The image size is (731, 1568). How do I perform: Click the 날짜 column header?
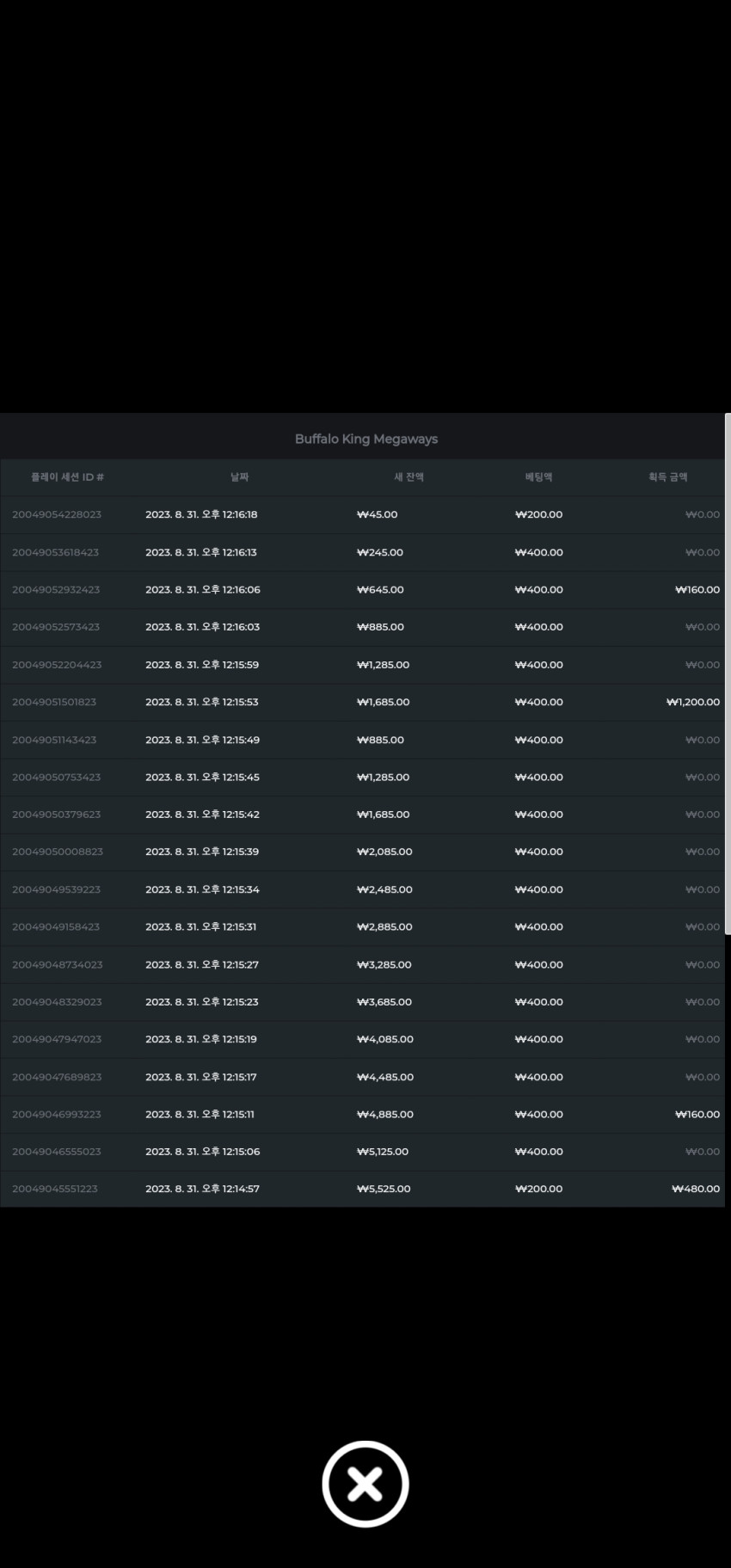239,477
